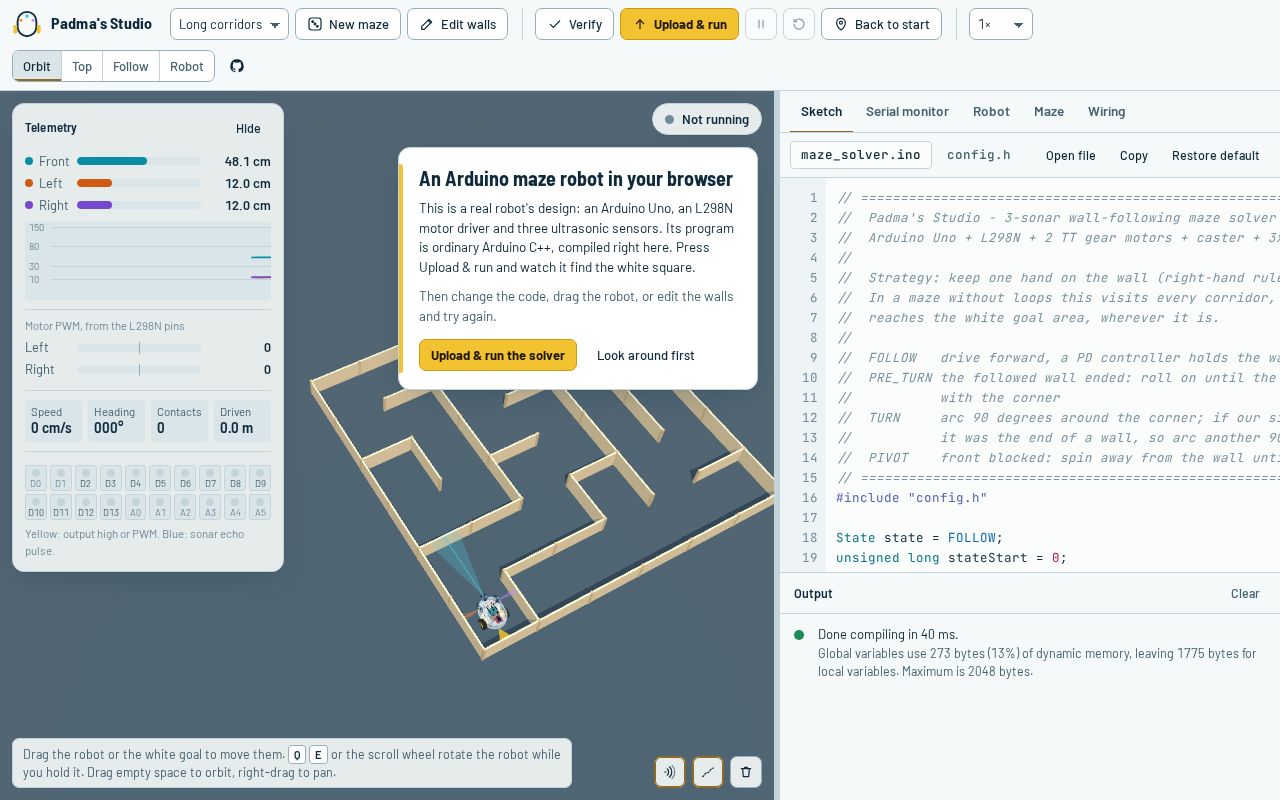
Task: Open the Long corridors maze dropdown
Action: pos(229,24)
